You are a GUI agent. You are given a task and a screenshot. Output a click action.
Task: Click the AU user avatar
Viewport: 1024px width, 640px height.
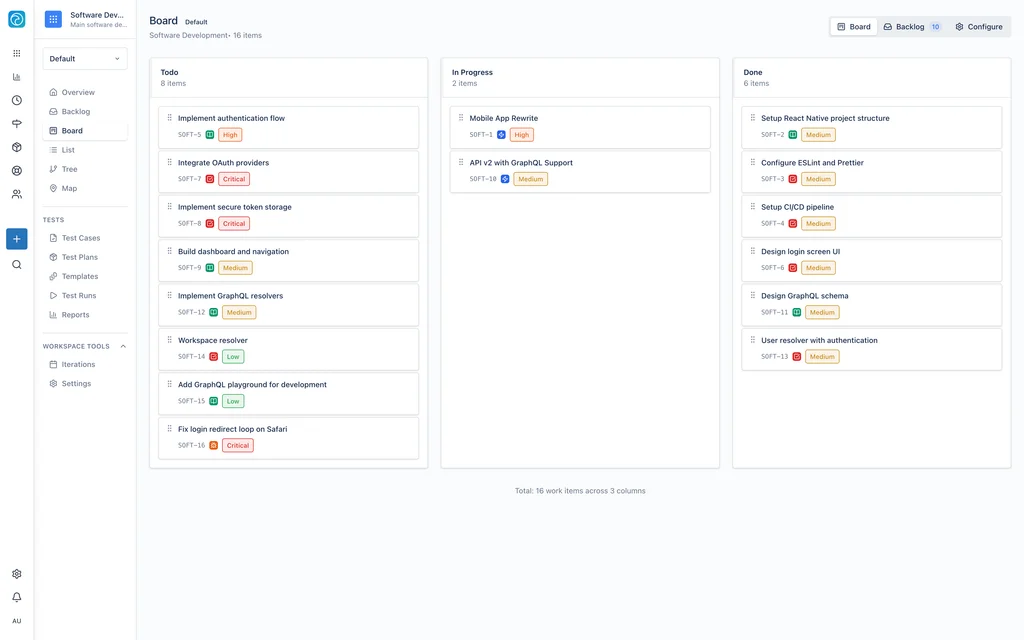[x=16, y=621]
